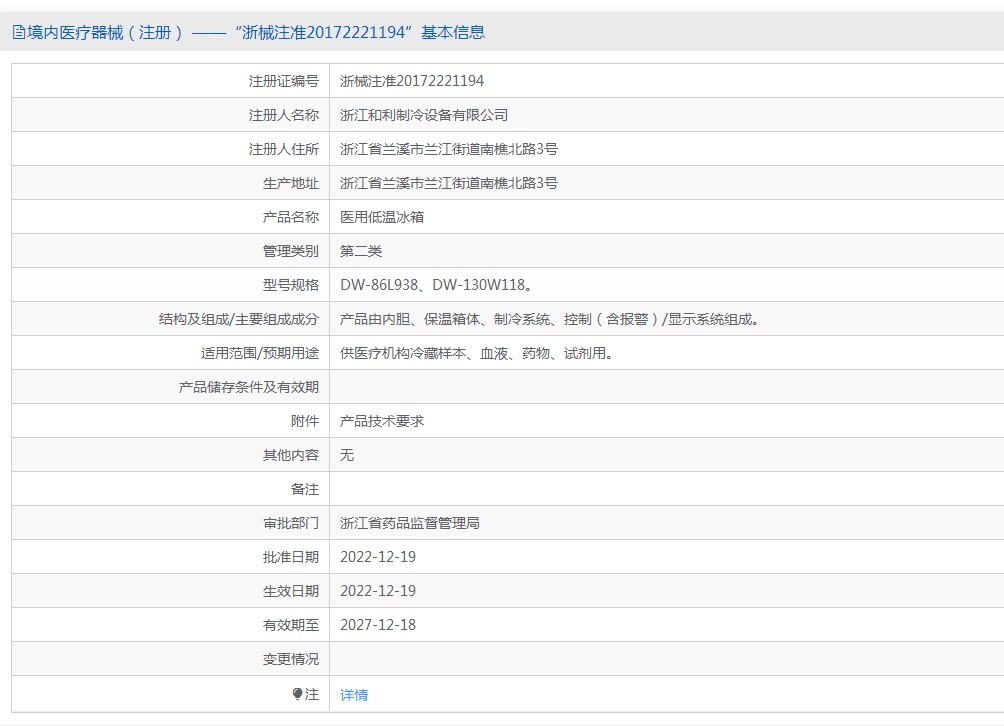Screen dimensions: 1004x726
Task: Click the 审批部门 label
Action: pyautogui.click(x=291, y=523)
